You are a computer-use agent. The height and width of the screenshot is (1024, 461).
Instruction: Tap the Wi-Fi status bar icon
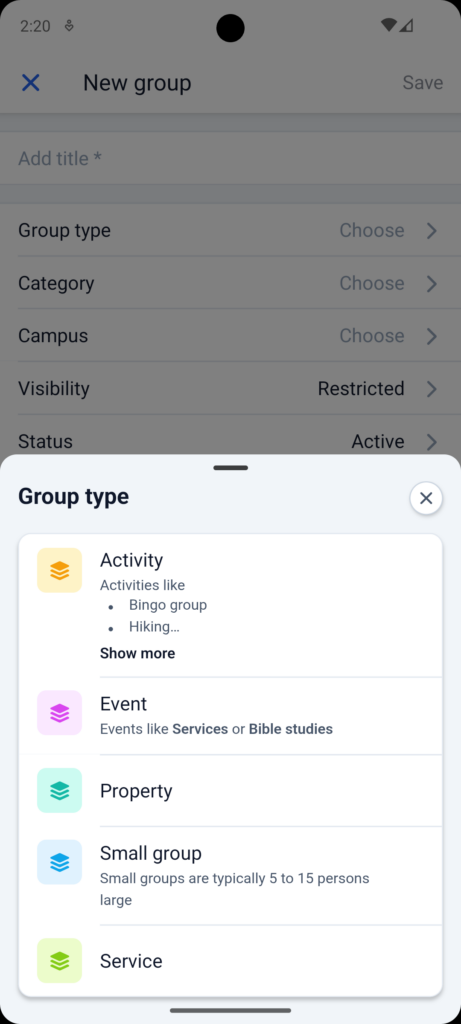(x=389, y=25)
